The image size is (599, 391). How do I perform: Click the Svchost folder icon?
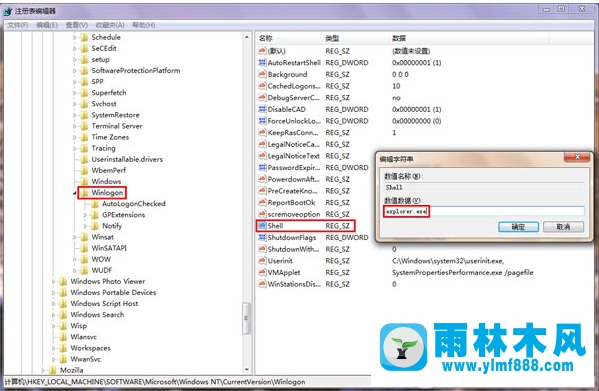coord(84,104)
